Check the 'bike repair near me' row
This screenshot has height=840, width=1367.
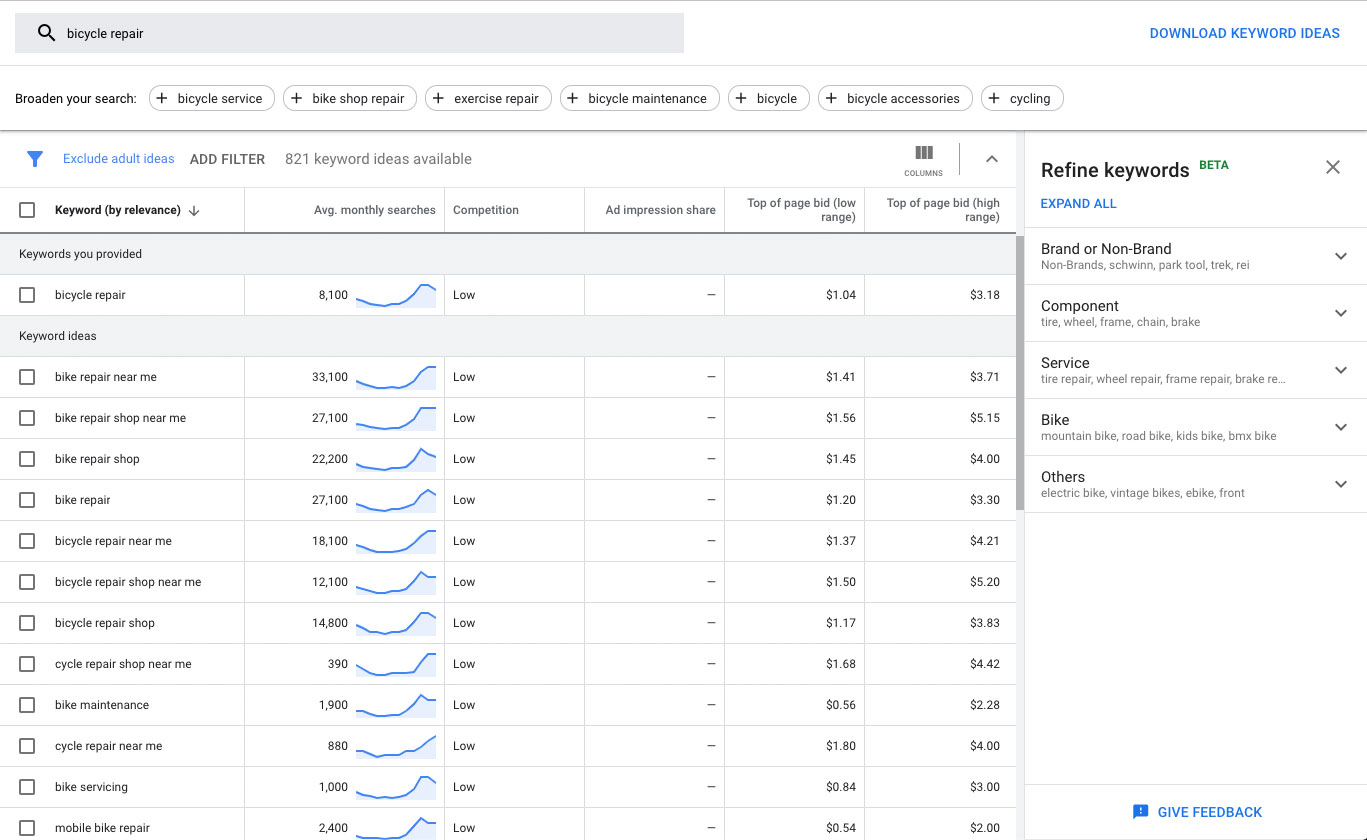[27, 377]
